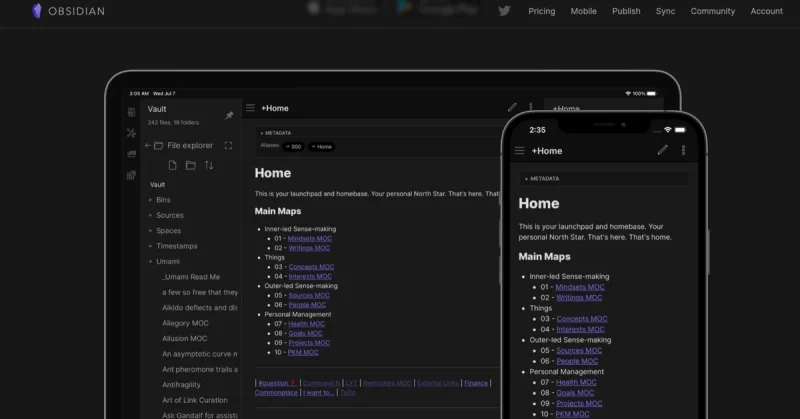Screen dimensions: 800x419
Task: Click the expand icon right of File explorer
Action: [228, 145]
